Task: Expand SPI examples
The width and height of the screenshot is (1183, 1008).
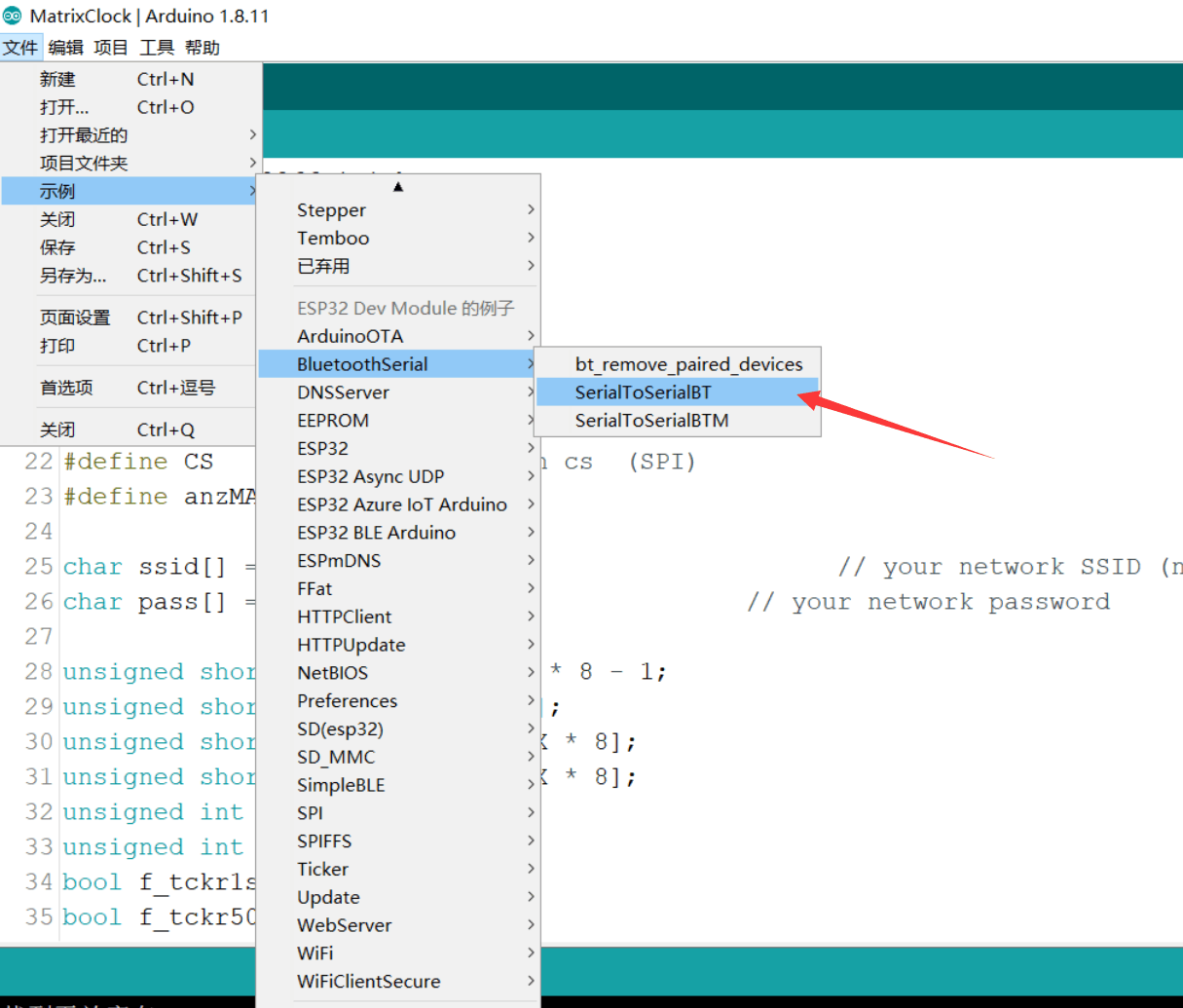Action: coord(398,813)
